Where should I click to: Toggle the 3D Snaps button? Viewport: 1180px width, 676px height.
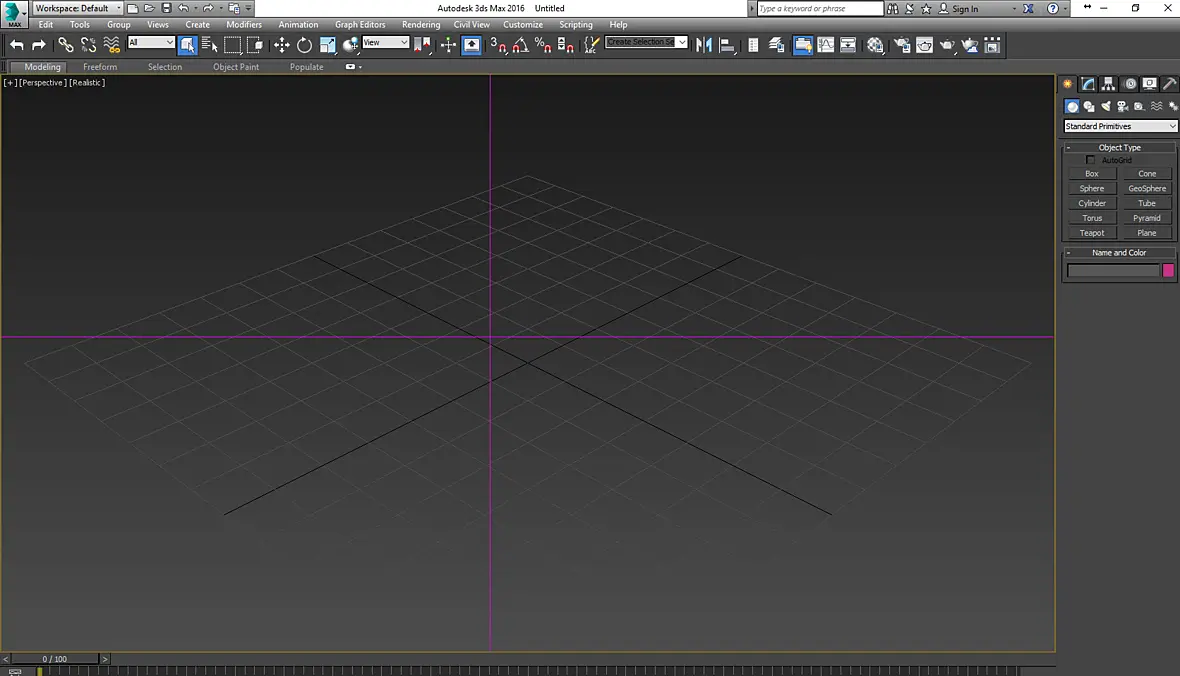[x=498, y=45]
